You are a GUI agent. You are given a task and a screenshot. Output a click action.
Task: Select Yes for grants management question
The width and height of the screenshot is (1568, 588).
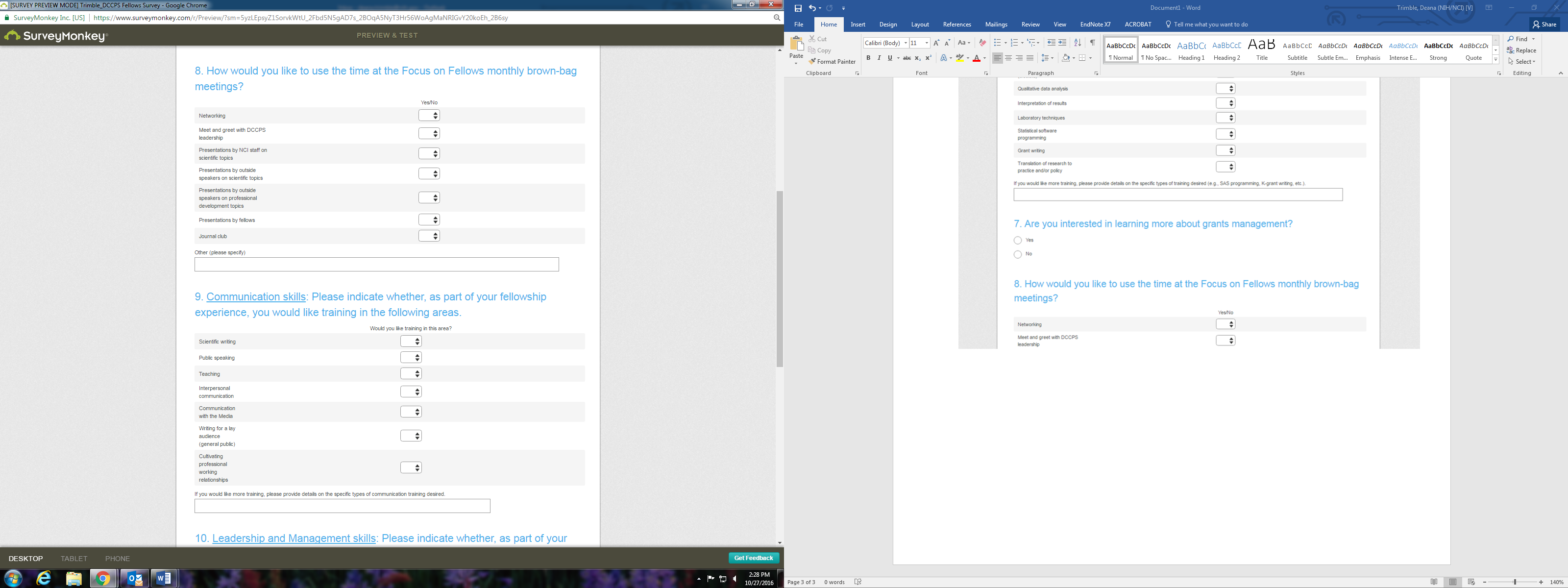click(1018, 241)
